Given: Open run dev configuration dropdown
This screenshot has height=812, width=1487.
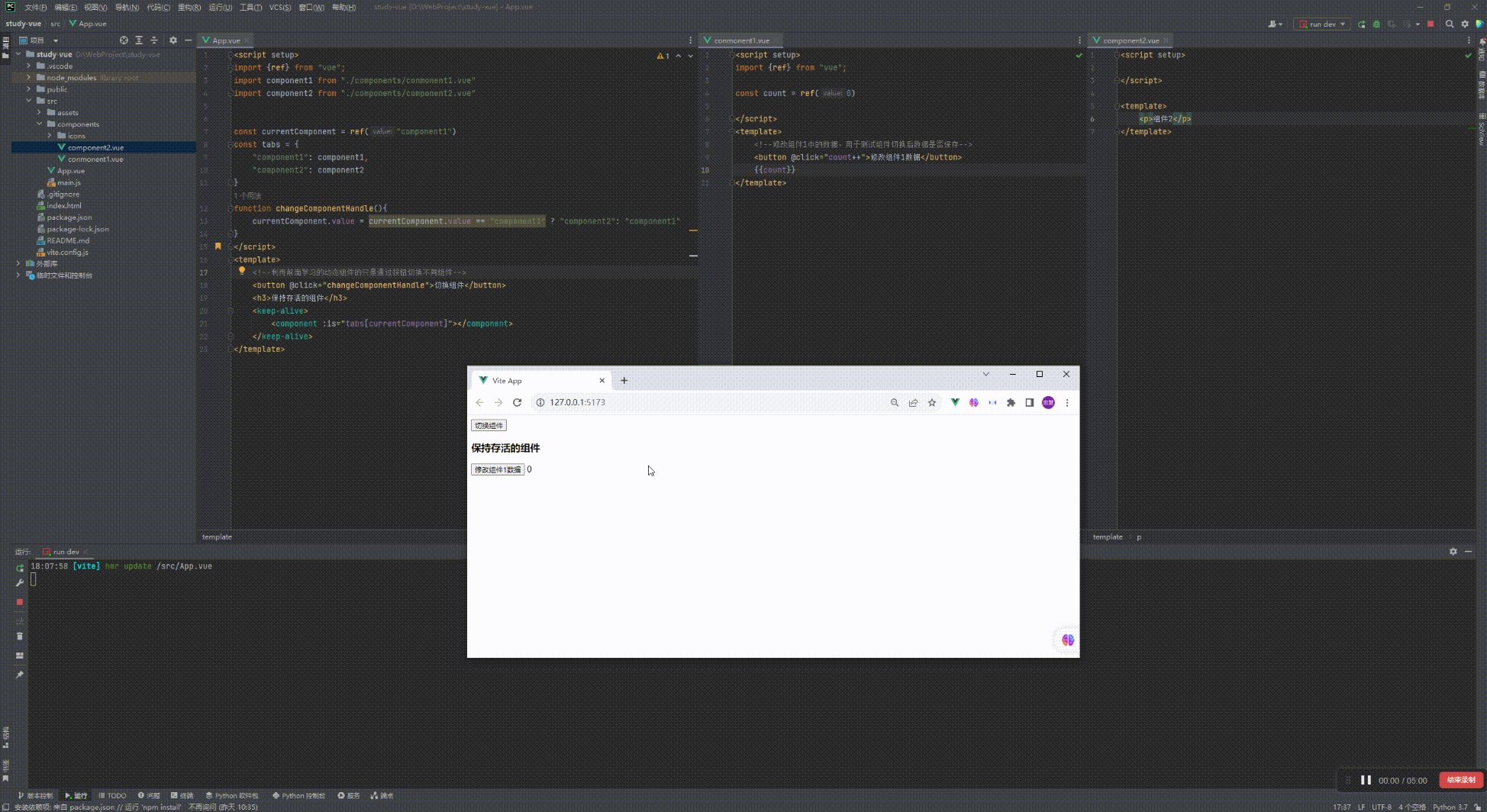Looking at the screenshot, I should [x=1322, y=24].
